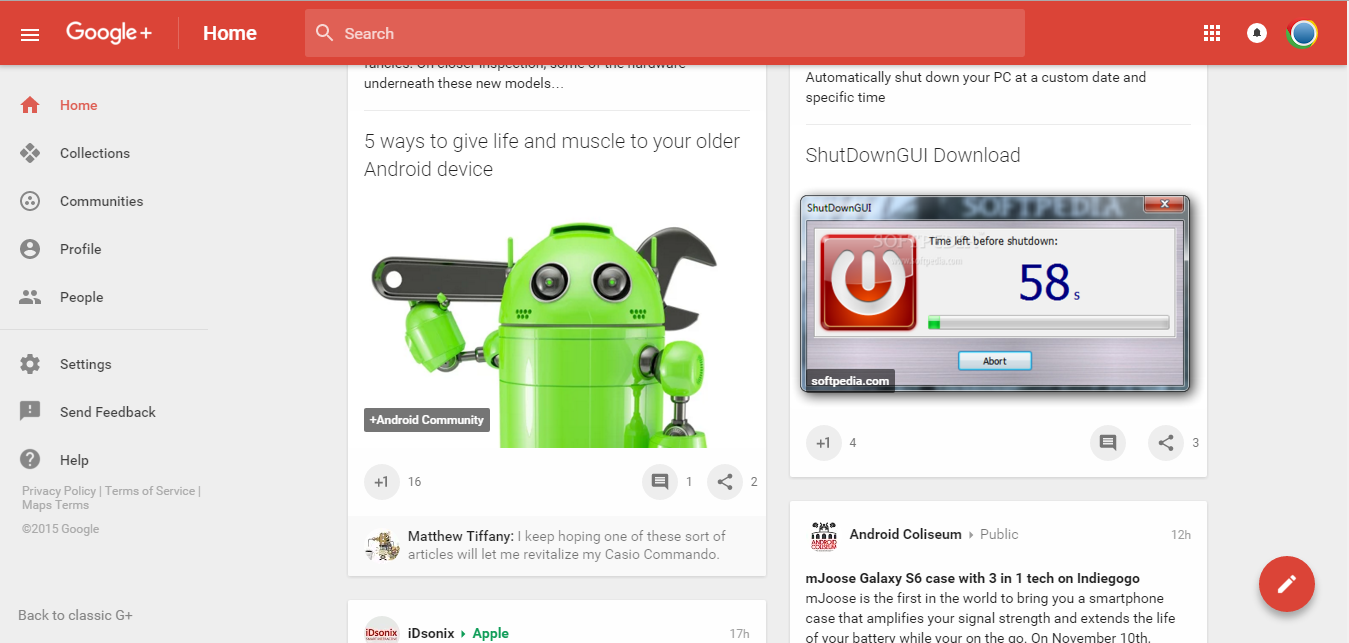This screenshot has height=643, width=1349.
Task: Open the ShutDownGUI screenshot image
Action: 997,294
